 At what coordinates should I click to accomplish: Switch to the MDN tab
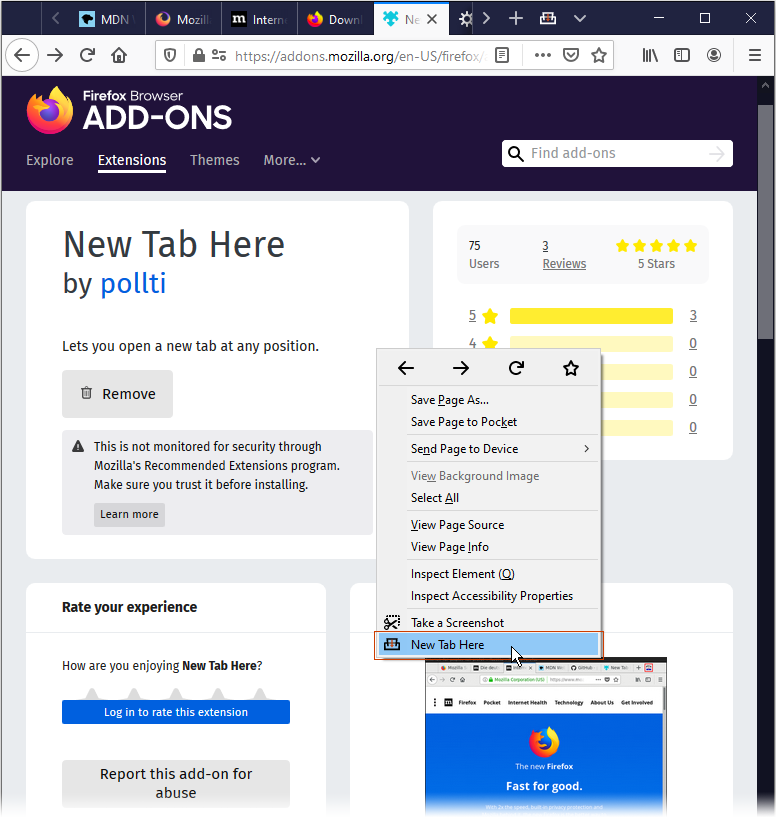pyautogui.click(x=107, y=19)
